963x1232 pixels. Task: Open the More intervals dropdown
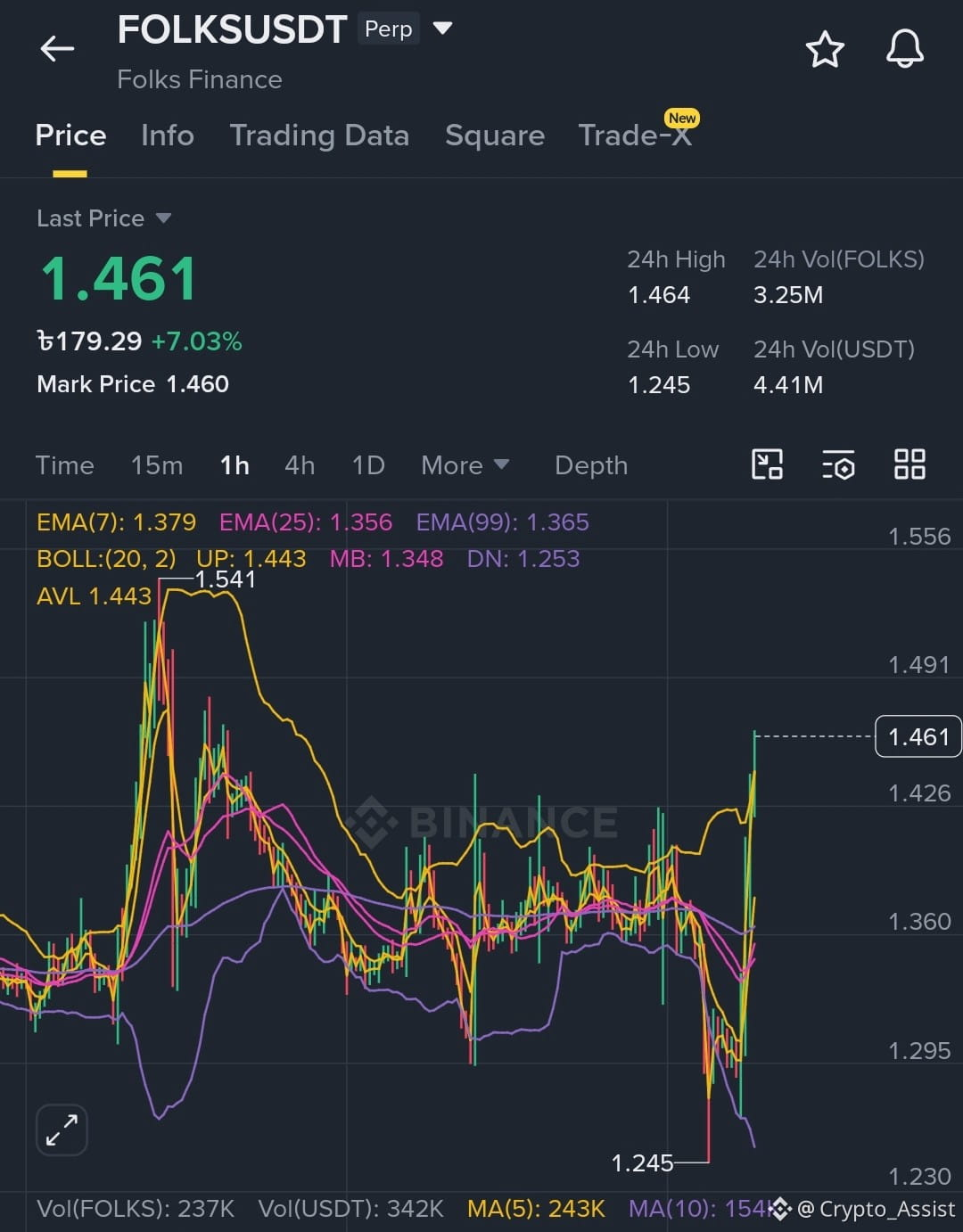tap(465, 465)
